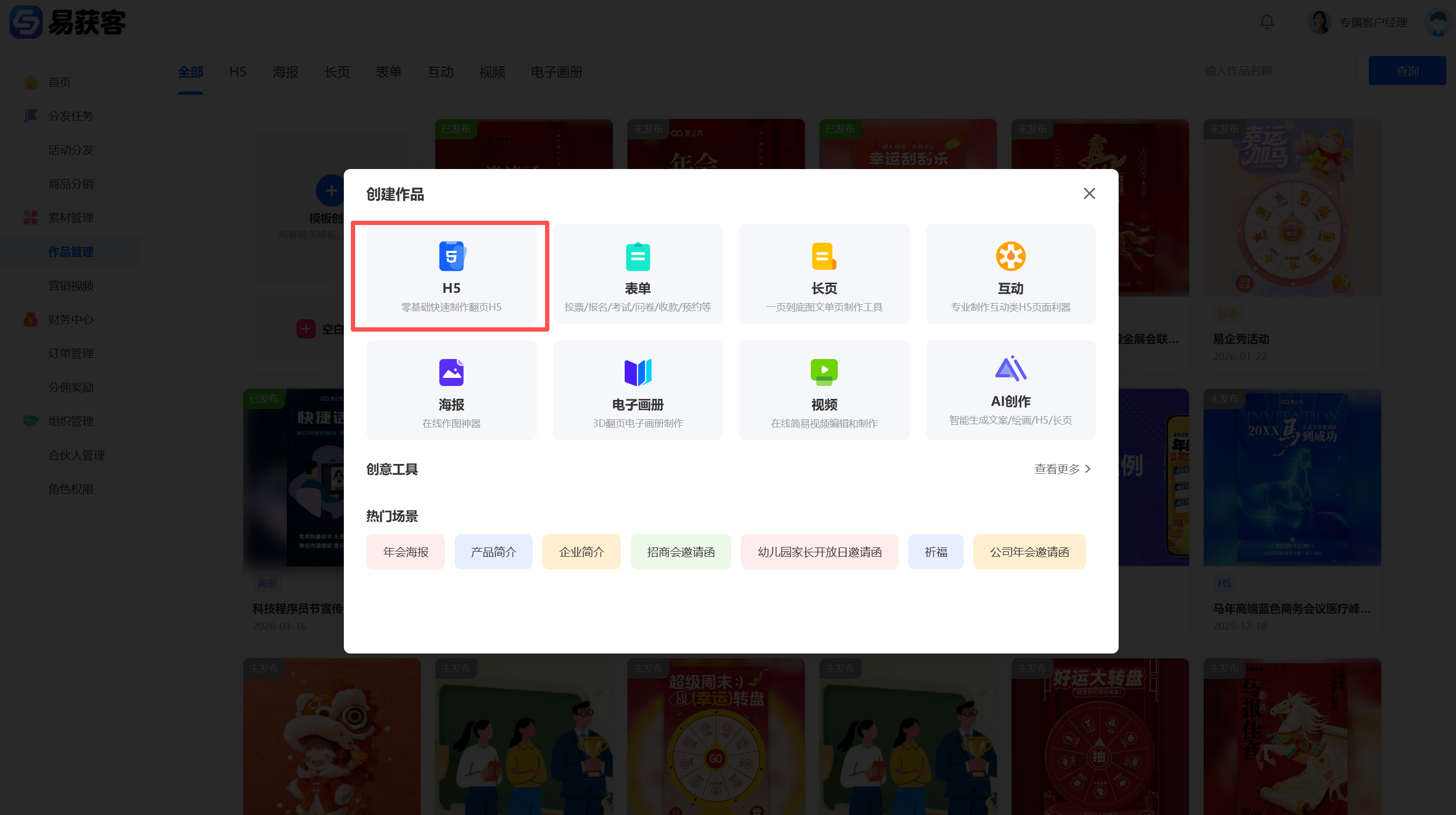Screen dimensions: 1456x815
Task: Click the 查询 search button
Action: click(1406, 71)
